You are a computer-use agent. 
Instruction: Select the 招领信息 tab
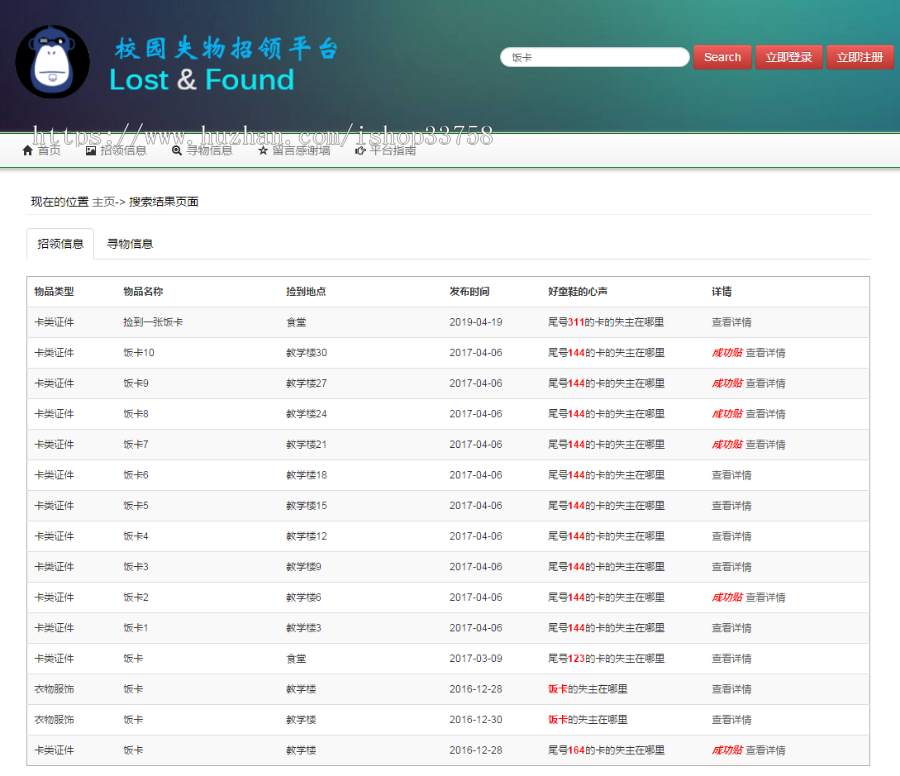(59, 243)
